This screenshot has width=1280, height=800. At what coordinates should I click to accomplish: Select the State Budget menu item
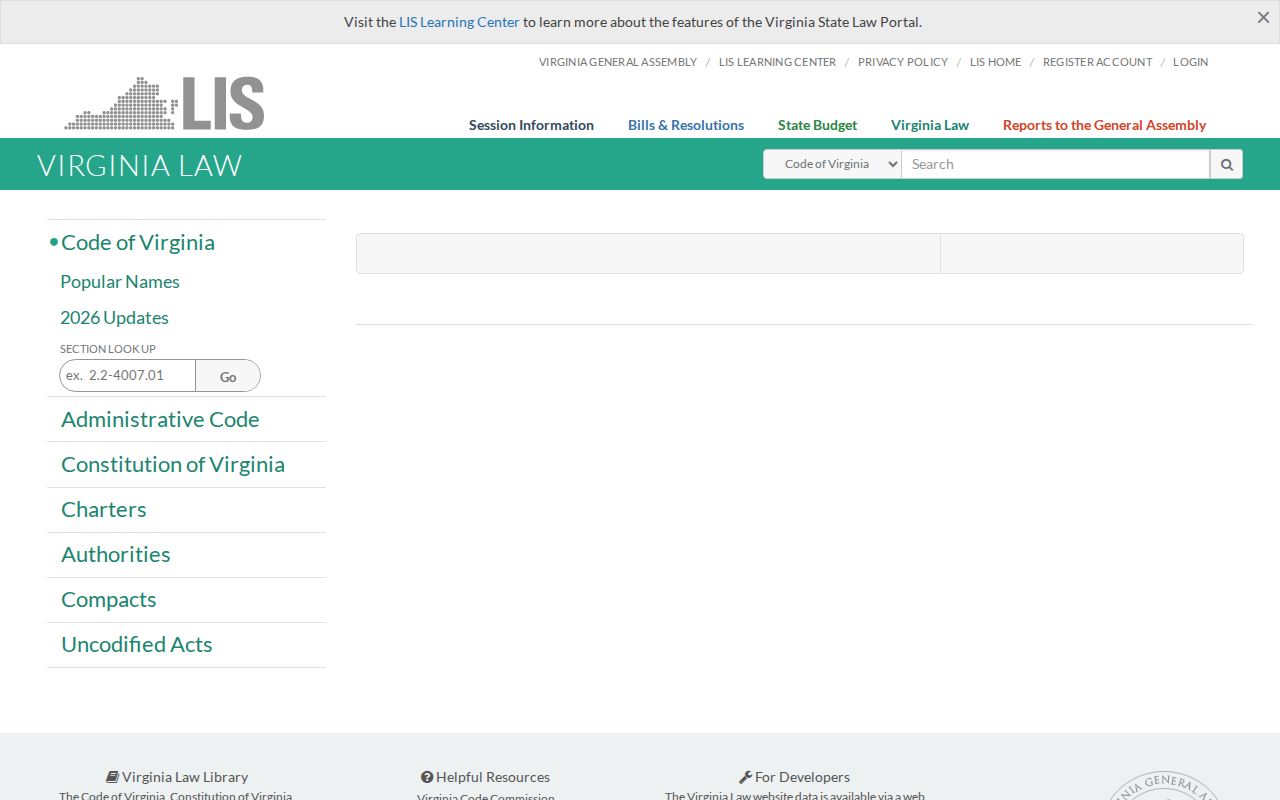coord(817,125)
